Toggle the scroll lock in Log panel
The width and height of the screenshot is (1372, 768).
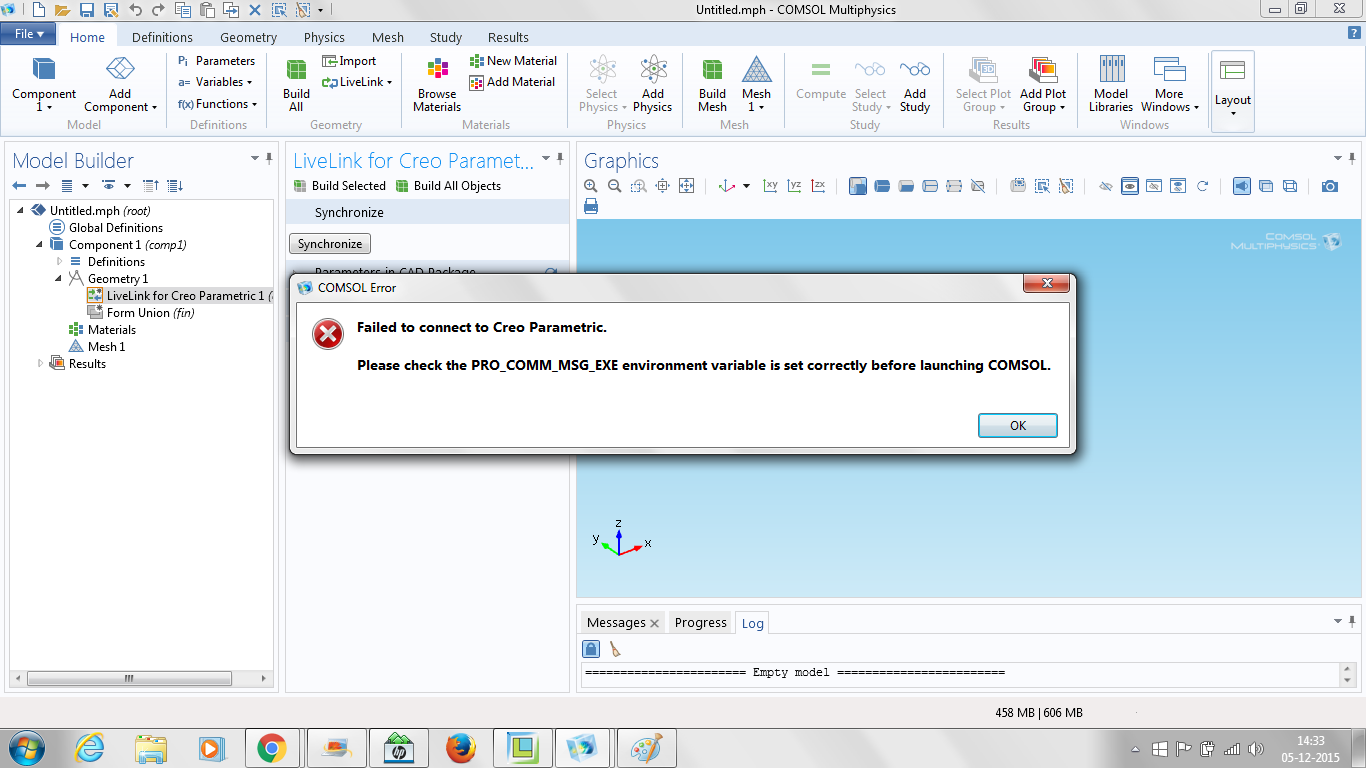(x=591, y=649)
